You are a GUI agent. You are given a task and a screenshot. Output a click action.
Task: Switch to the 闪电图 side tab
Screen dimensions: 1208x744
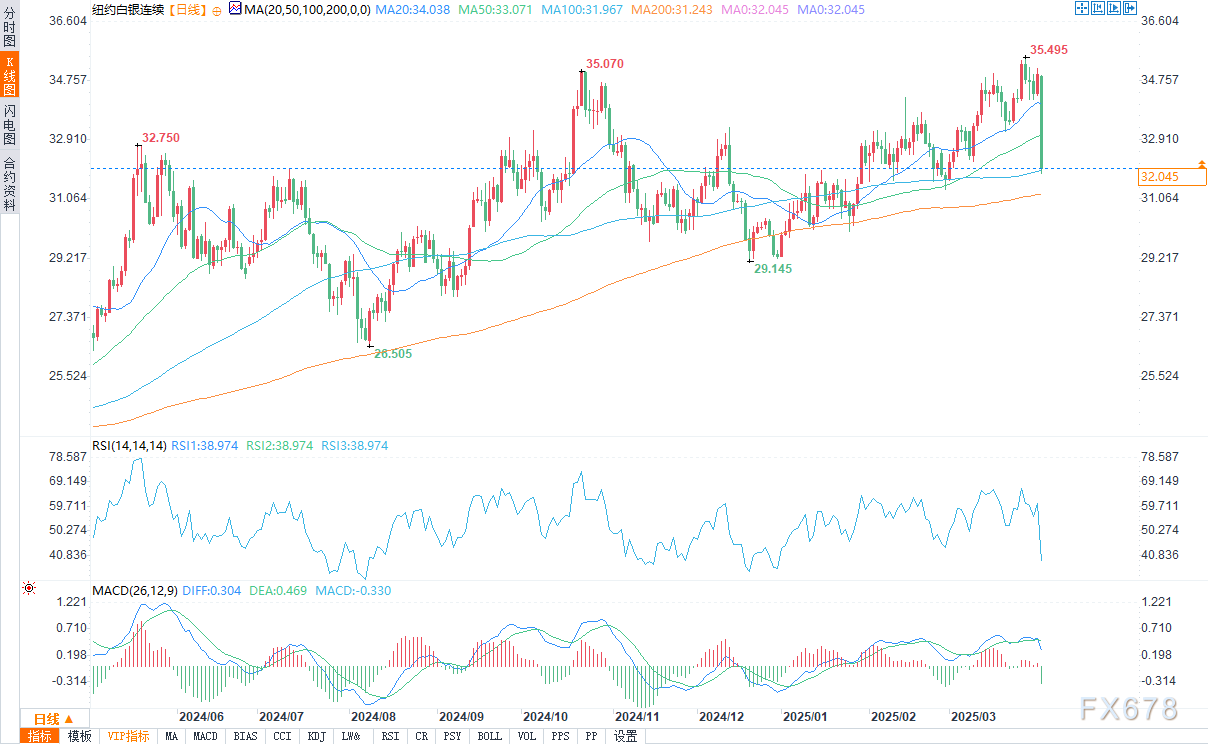[x=9, y=124]
